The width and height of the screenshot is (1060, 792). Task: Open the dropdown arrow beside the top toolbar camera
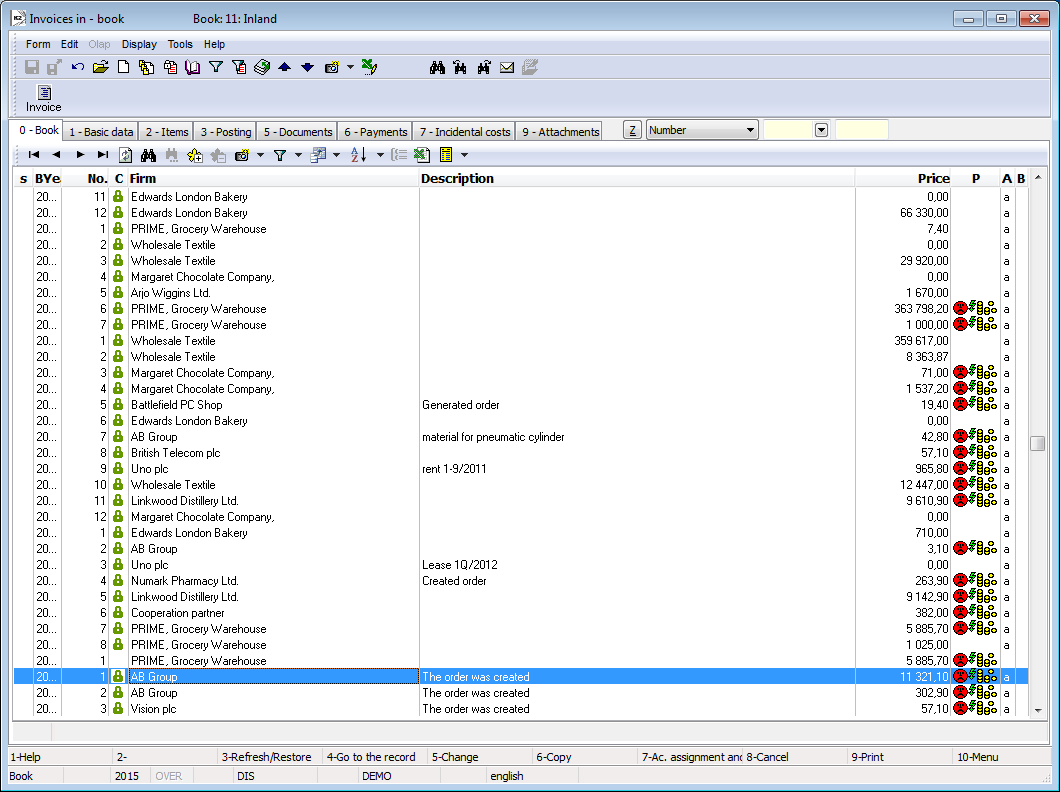click(x=350, y=67)
